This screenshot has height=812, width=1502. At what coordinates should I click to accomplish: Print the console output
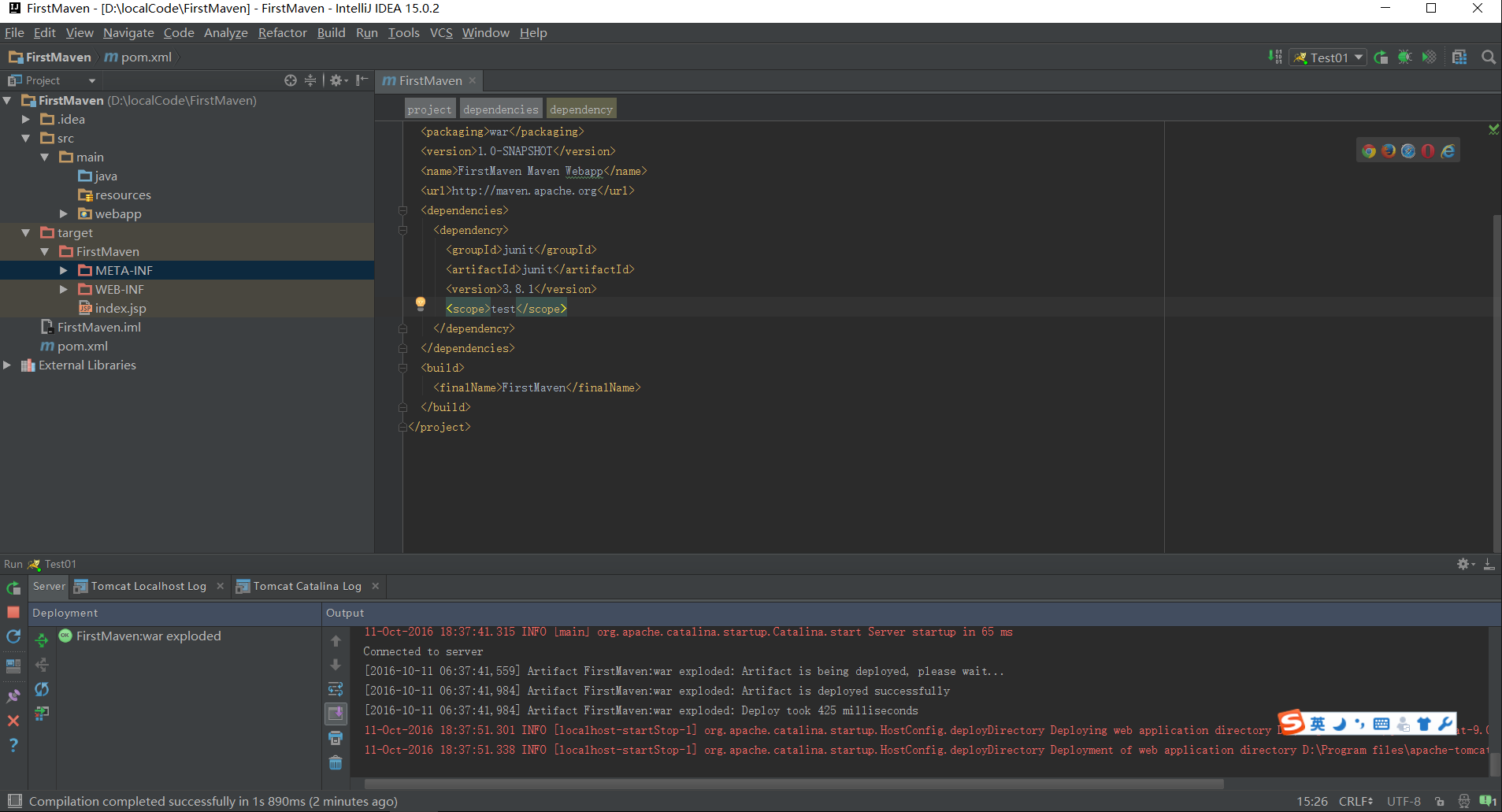pos(336,738)
